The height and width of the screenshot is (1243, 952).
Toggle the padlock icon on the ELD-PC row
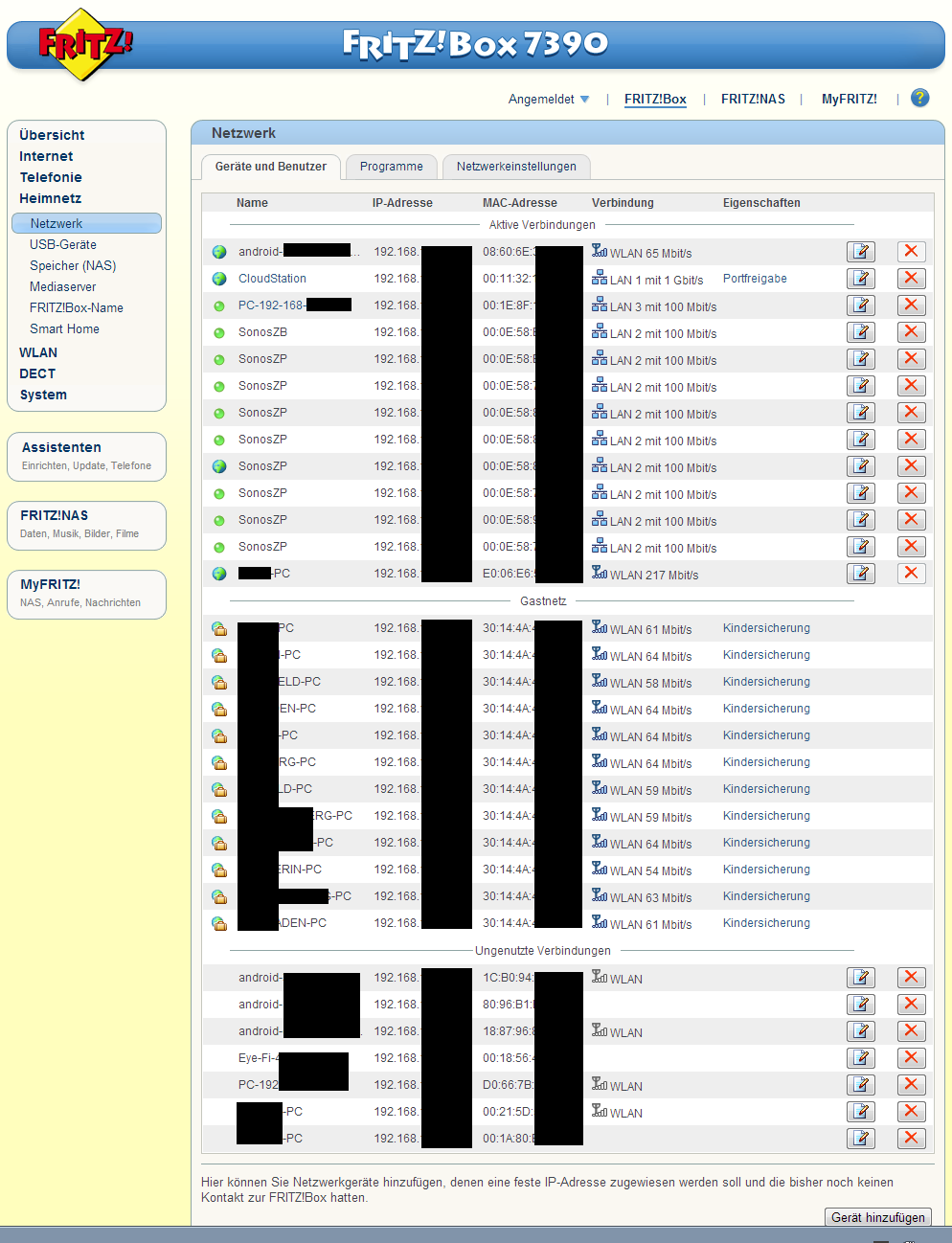219,682
